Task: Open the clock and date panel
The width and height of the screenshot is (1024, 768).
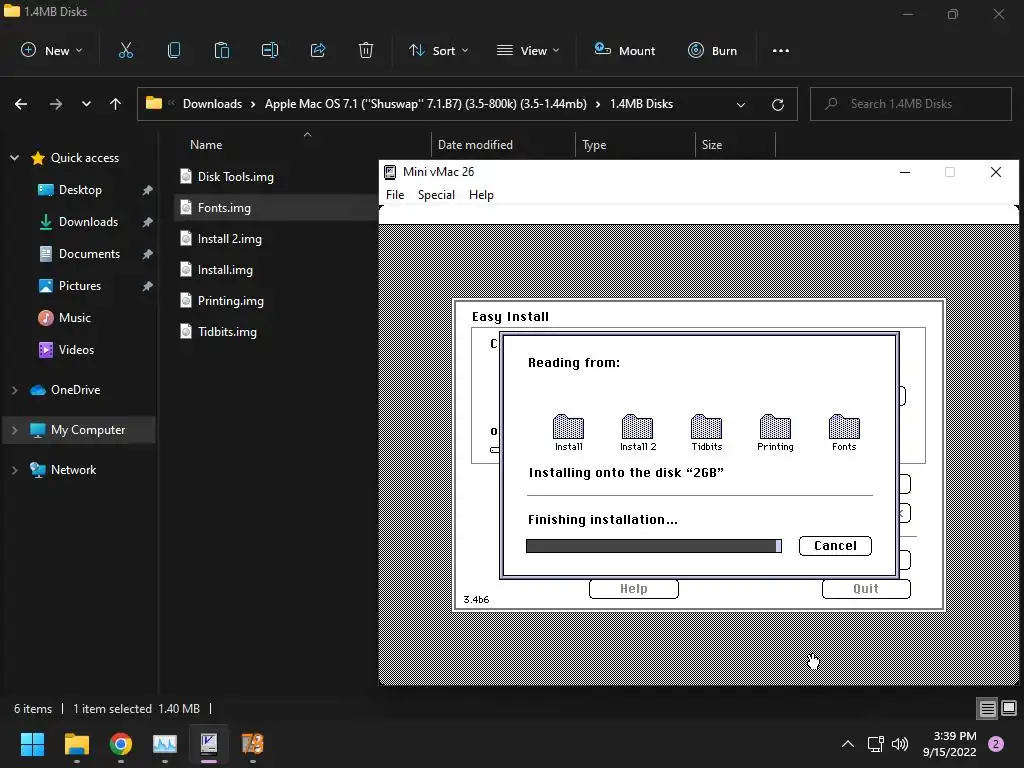Action: coord(950,744)
